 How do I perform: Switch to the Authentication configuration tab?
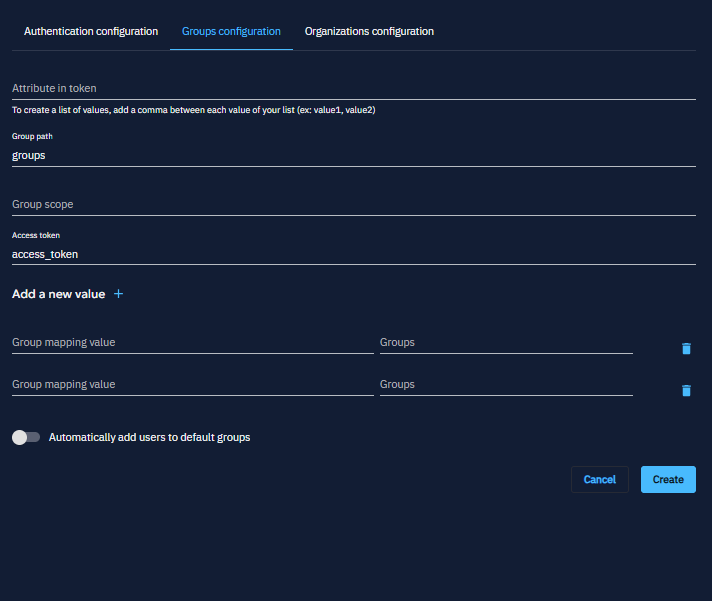[91, 31]
